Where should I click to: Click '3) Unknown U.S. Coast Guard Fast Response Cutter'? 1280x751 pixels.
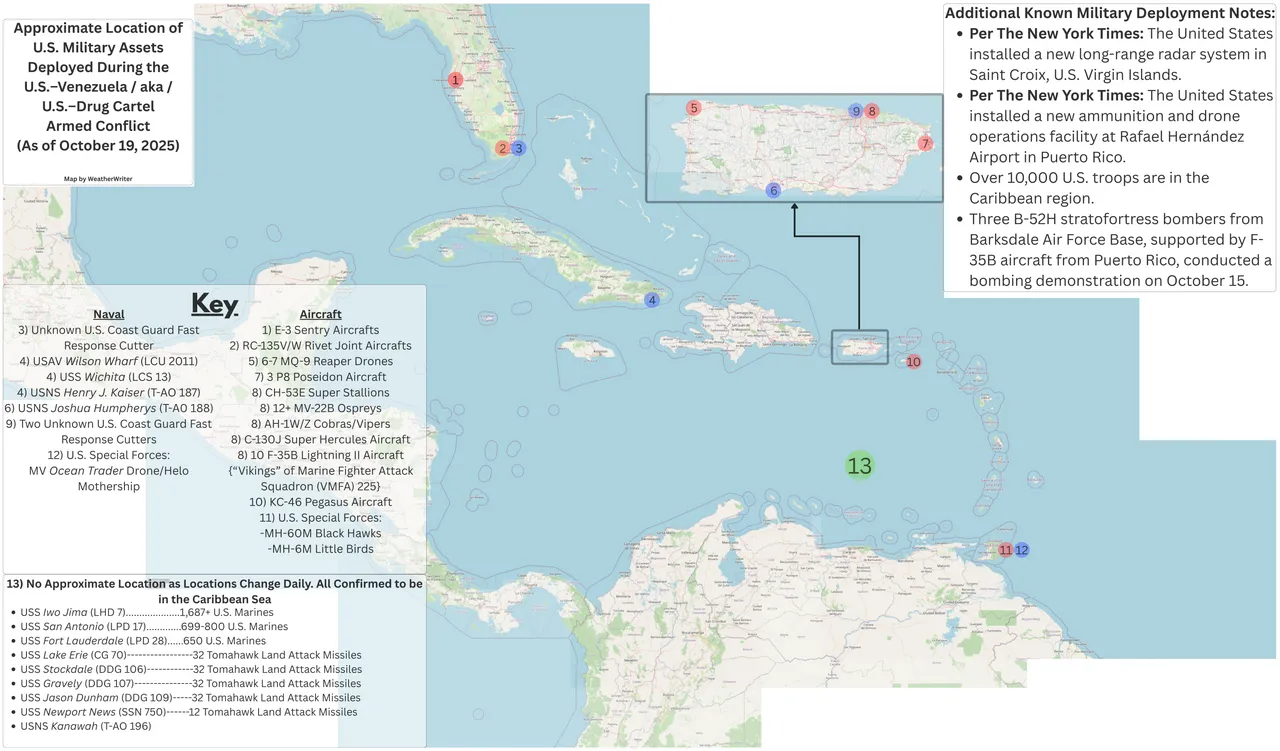click(x=108, y=338)
